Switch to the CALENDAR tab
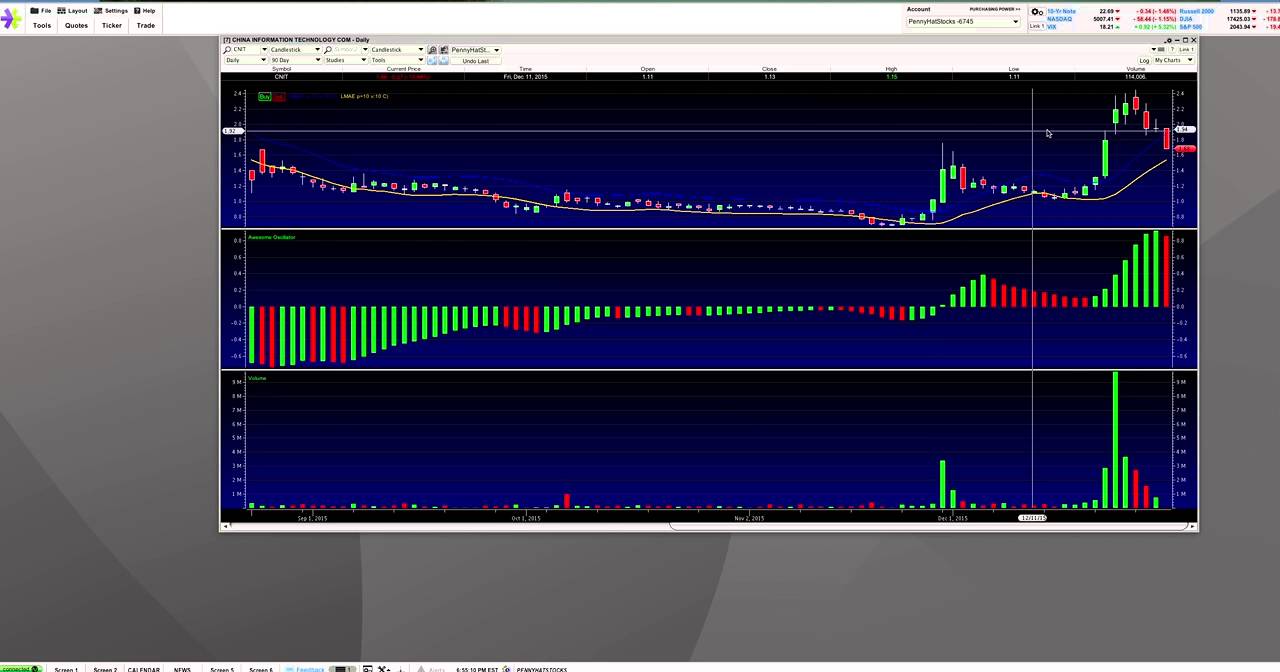Screen dimensions: 1280x672 (x=143, y=669)
